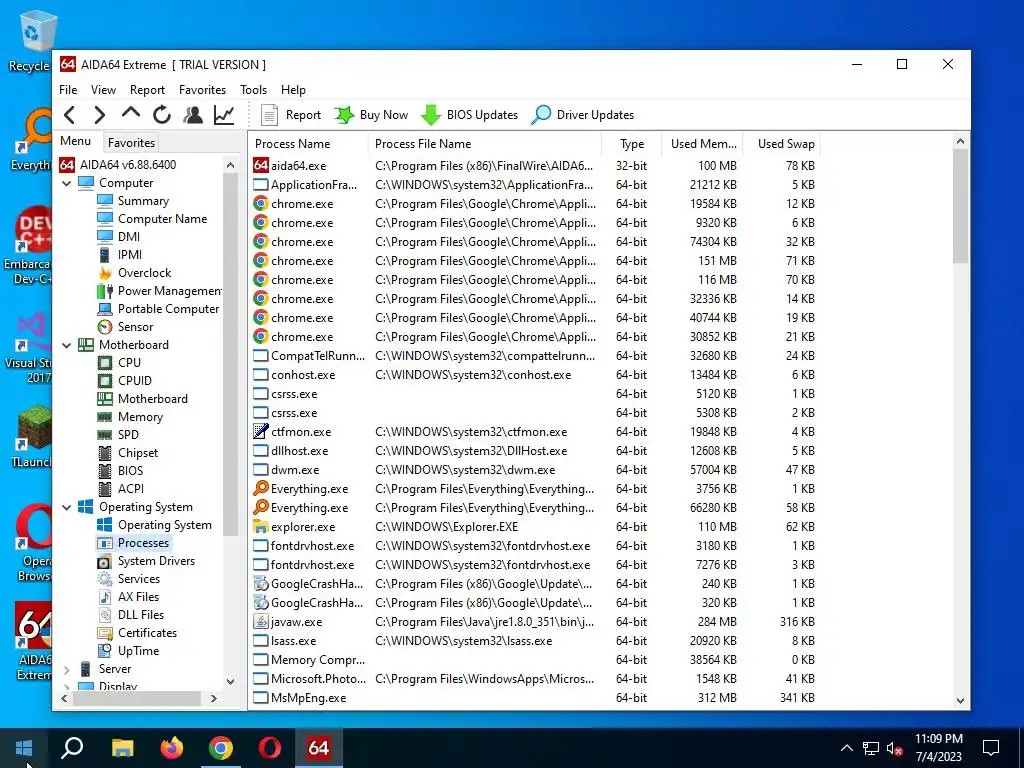Select the dwm.exe process row
The image size is (1024, 768).
pyautogui.click(x=534, y=470)
